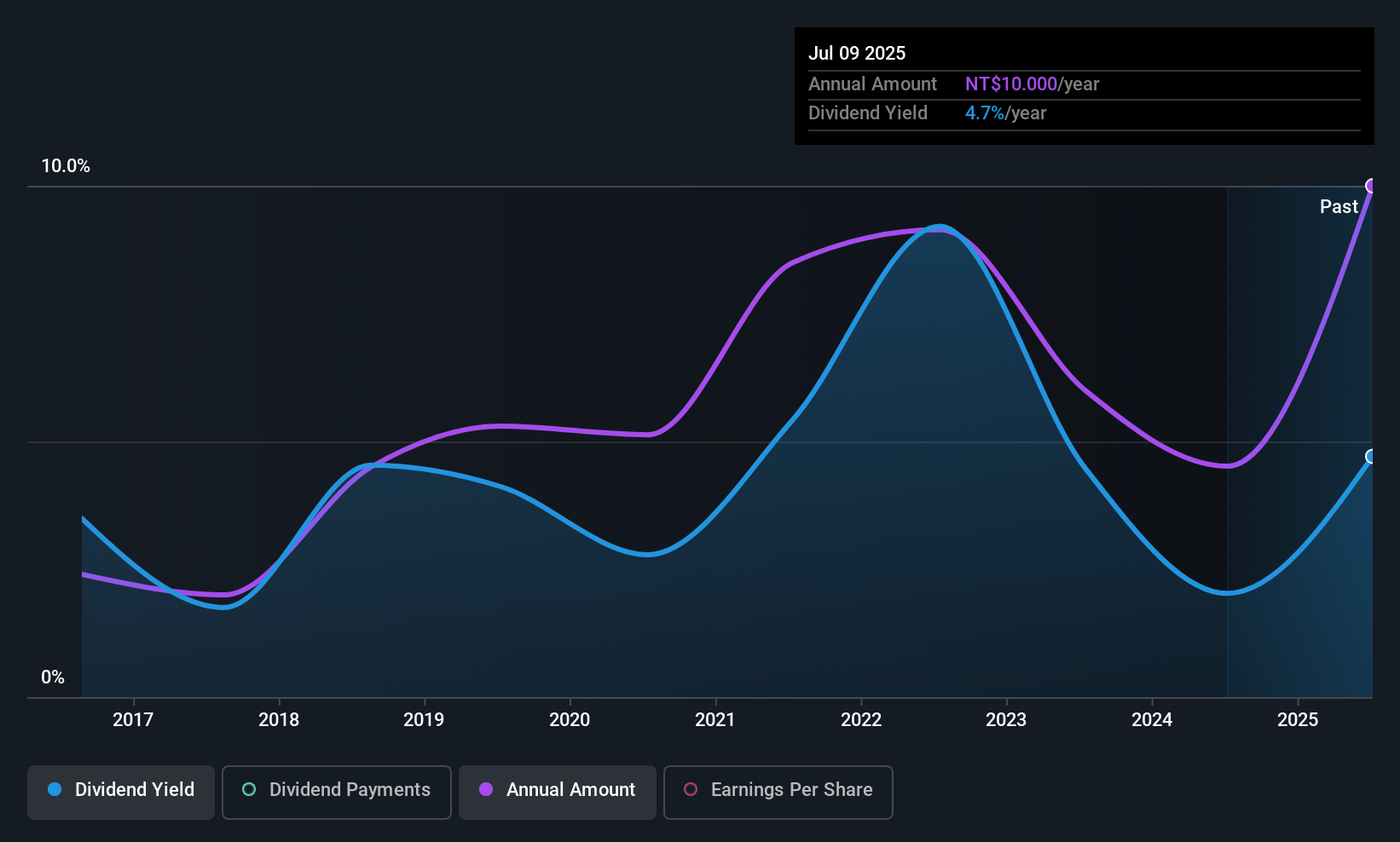Image resolution: width=1400 pixels, height=842 pixels.
Task: Click the 2024 x-axis label
Action: click(x=1152, y=720)
